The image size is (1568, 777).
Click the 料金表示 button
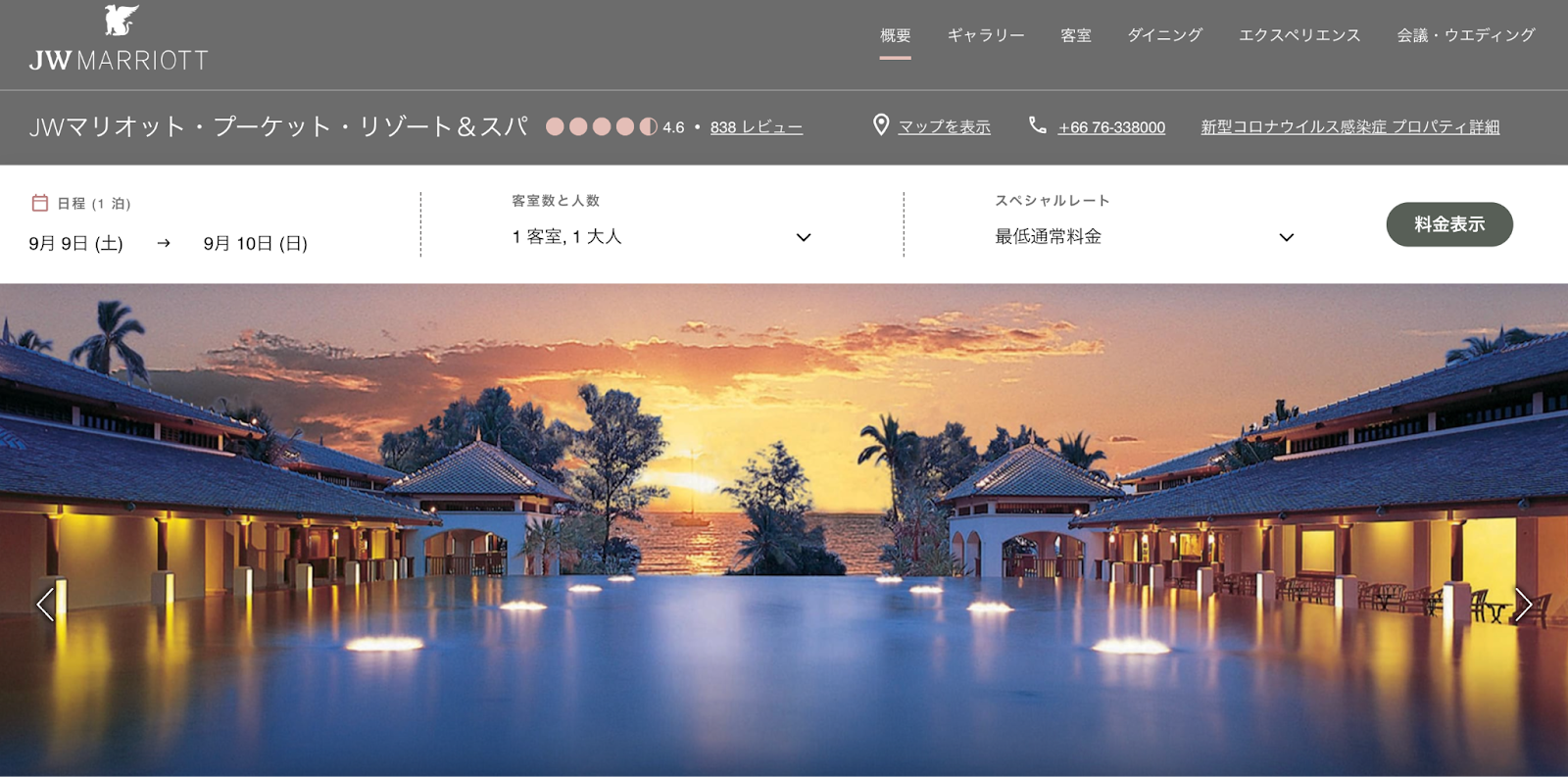point(1448,224)
